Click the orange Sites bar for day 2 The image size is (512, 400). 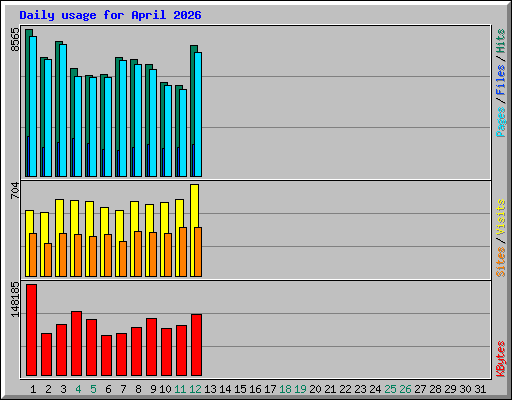pos(48,260)
